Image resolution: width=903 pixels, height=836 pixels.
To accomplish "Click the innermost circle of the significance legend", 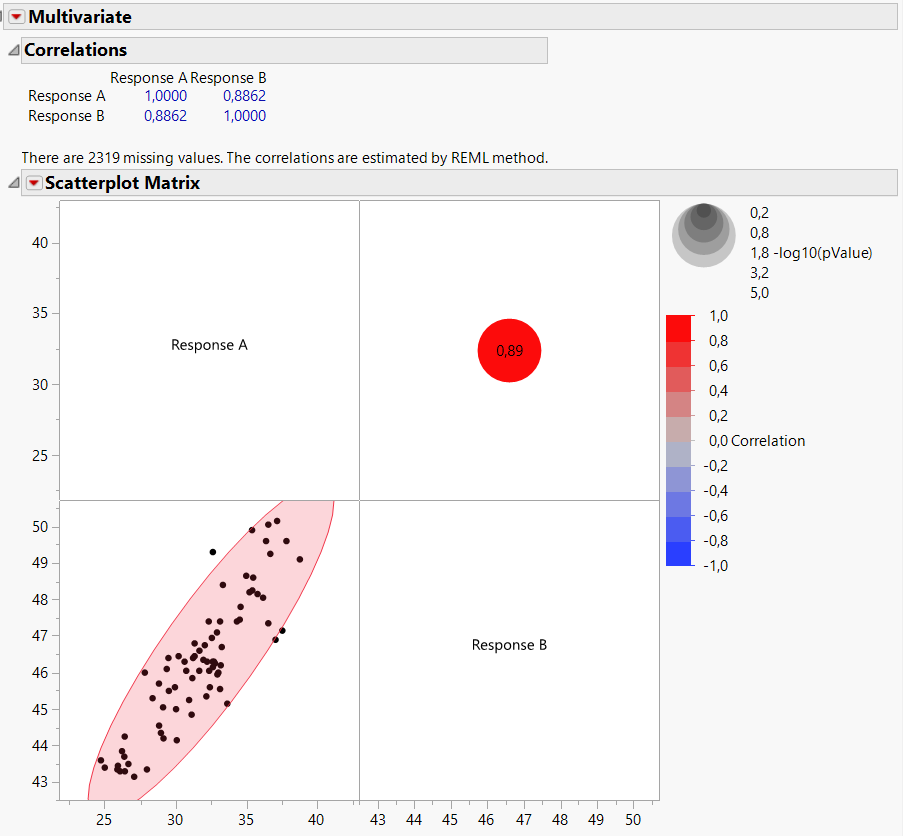I will pos(704,213).
